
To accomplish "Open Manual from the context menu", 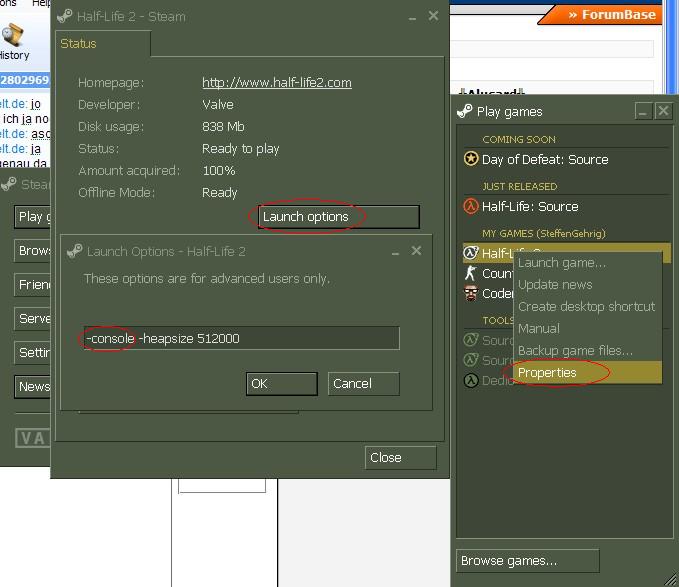I will point(587,329).
